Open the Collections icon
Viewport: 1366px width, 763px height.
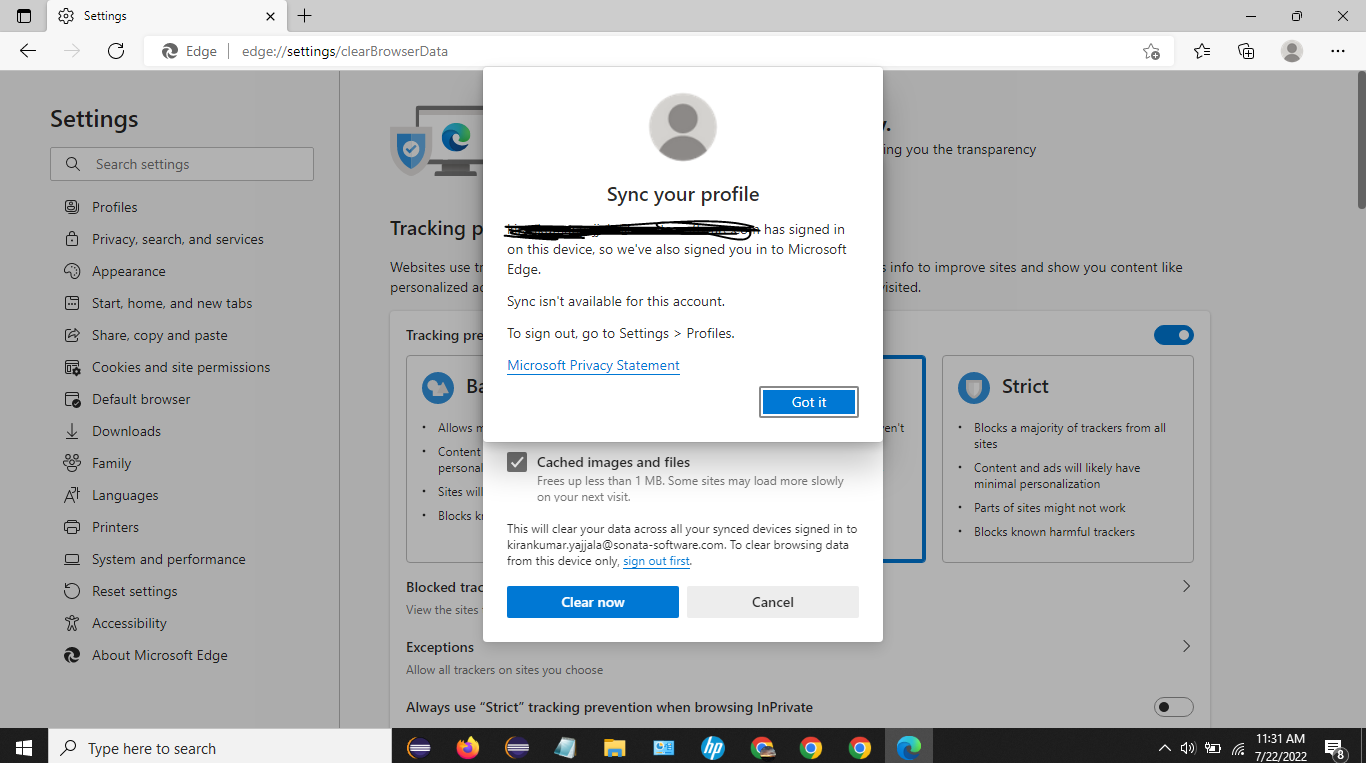coord(1246,51)
